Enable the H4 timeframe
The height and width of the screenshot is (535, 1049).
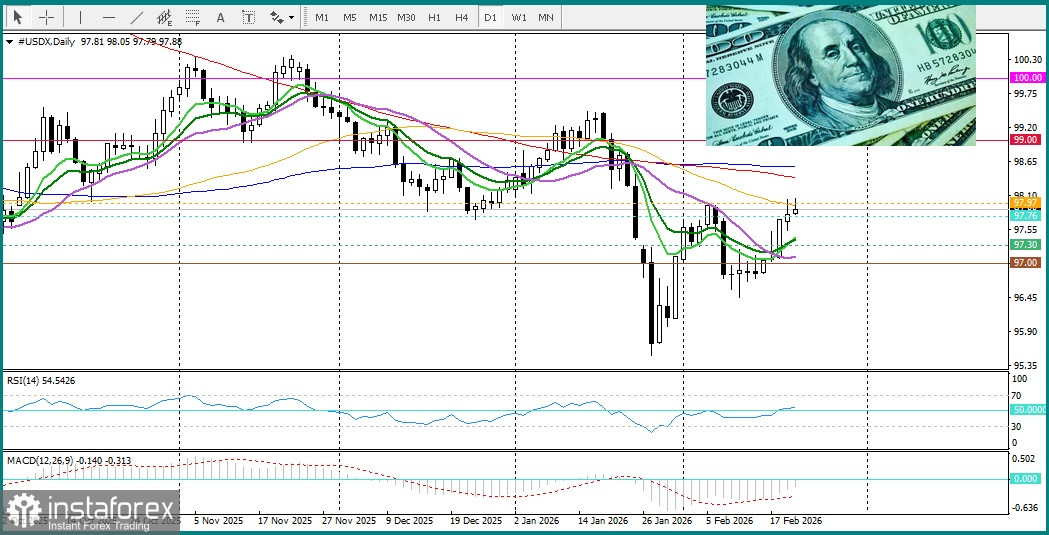461,17
